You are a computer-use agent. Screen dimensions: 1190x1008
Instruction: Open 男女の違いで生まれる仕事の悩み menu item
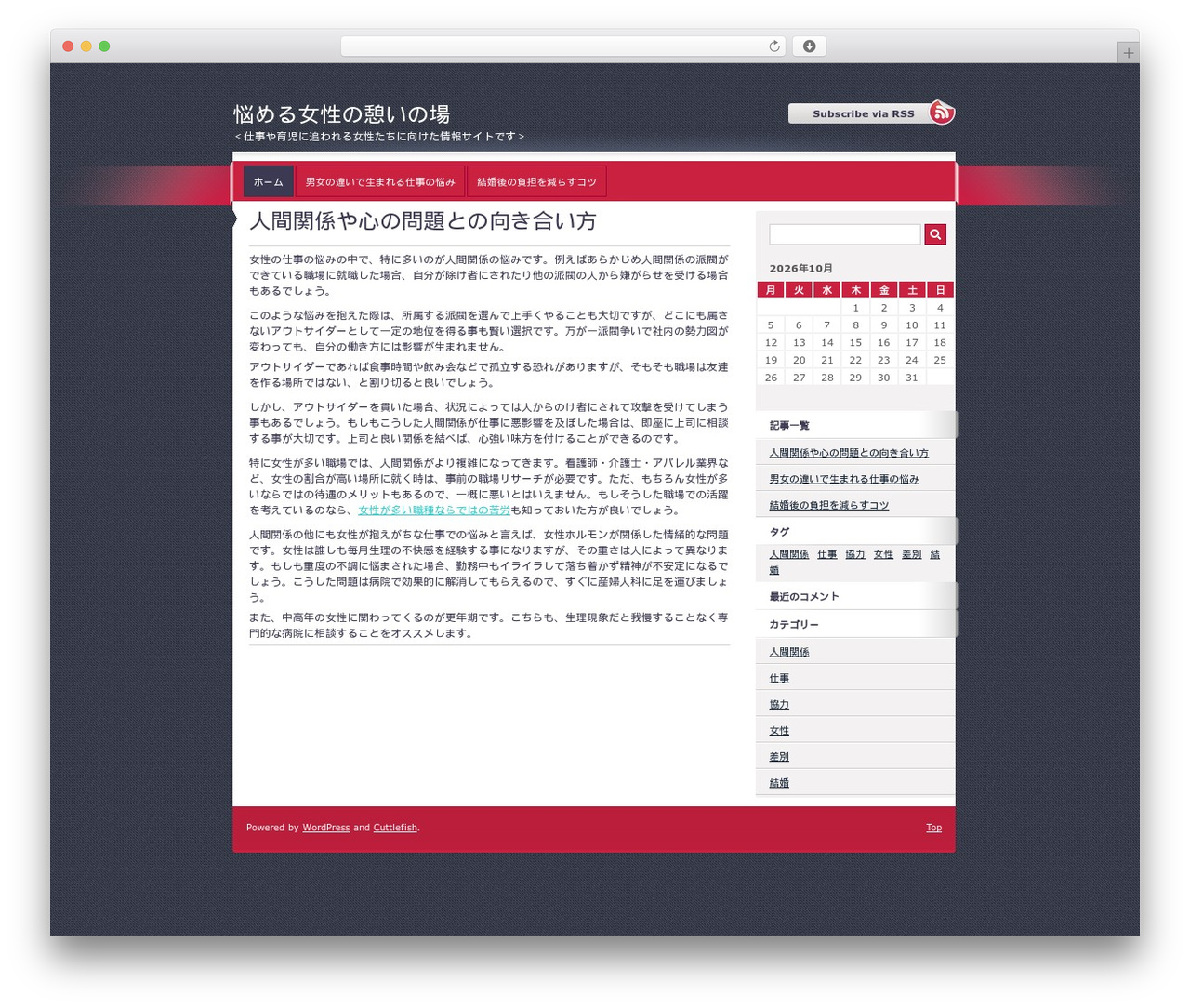click(x=380, y=182)
